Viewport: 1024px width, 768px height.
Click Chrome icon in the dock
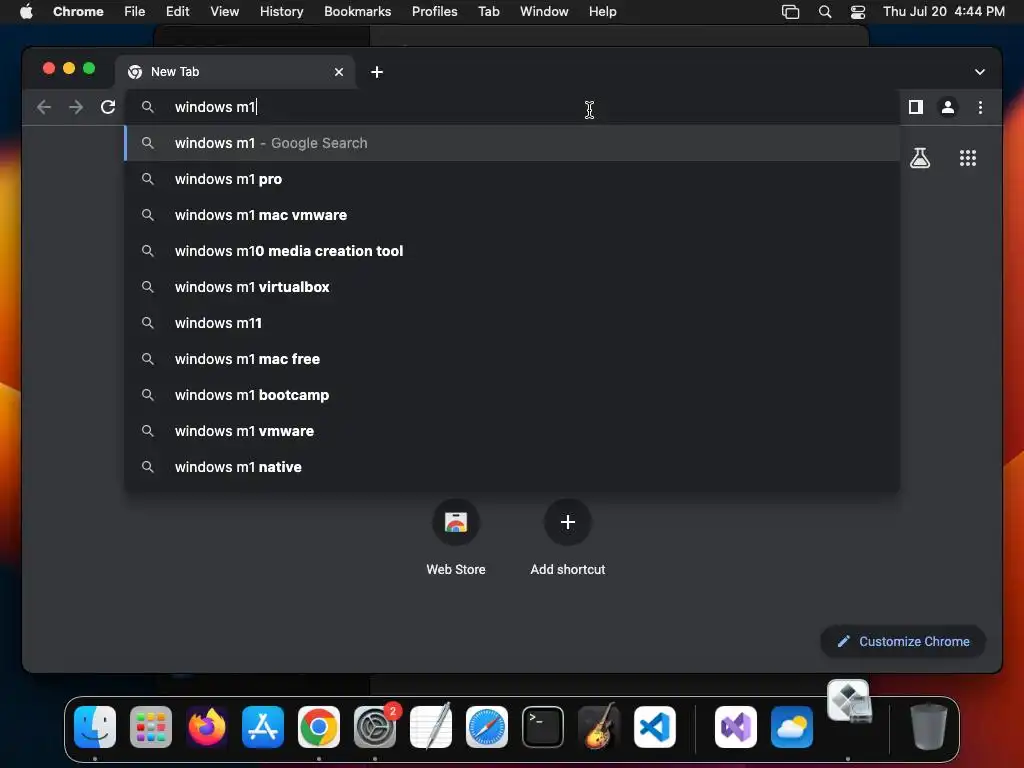pos(319,727)
